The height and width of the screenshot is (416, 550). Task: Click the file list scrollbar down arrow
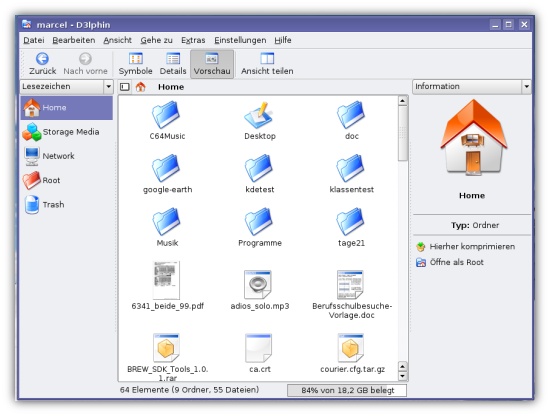(403, 376)
